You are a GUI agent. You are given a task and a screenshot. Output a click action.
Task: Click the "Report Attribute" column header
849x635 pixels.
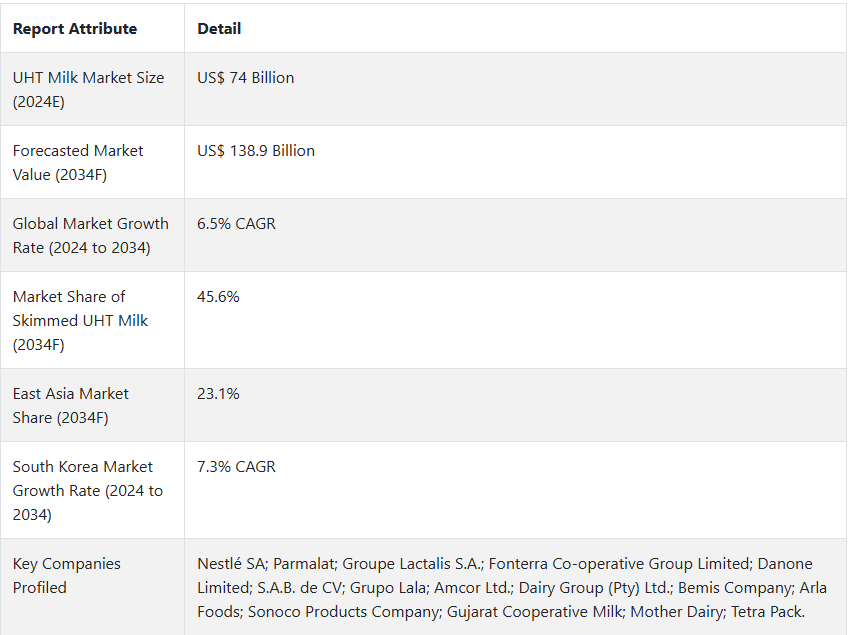coord(75,29)
